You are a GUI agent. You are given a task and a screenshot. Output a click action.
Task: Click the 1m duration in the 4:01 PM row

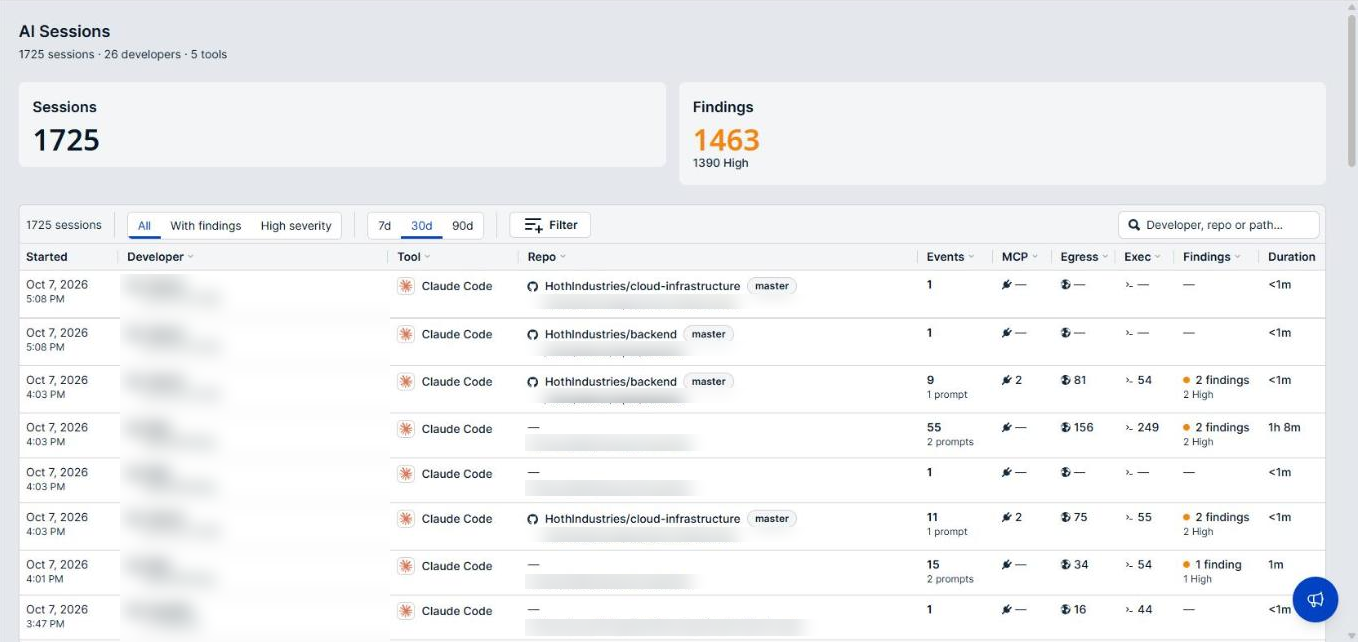coord(1276,564)
